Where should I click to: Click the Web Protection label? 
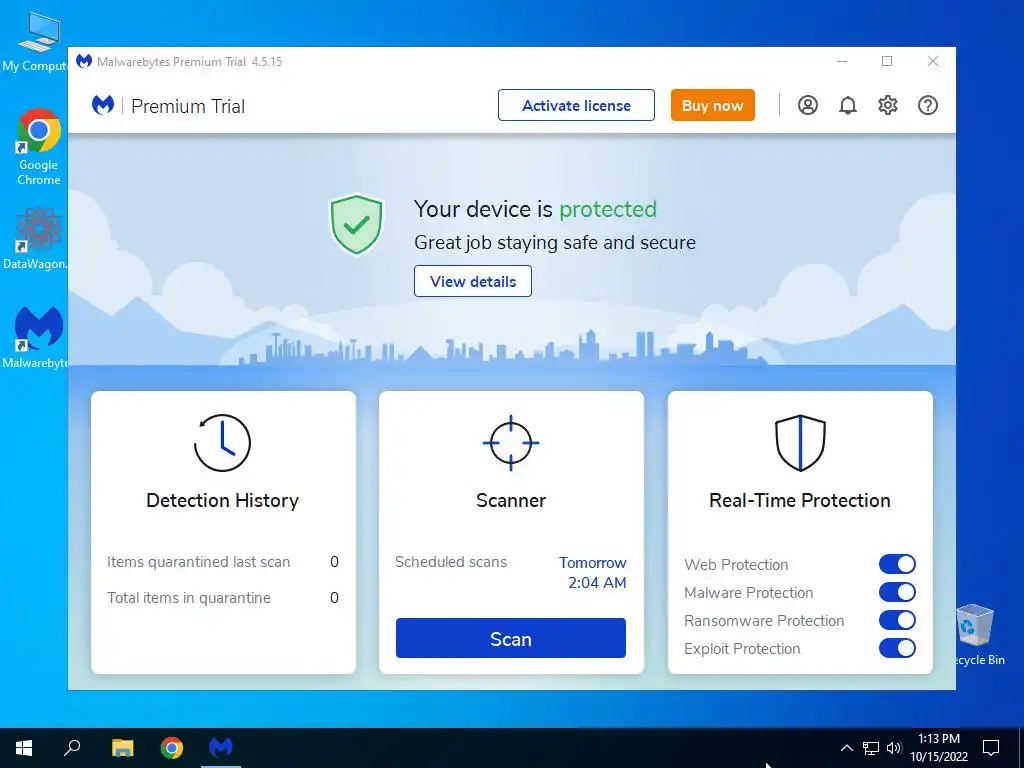tap(736, 564)
